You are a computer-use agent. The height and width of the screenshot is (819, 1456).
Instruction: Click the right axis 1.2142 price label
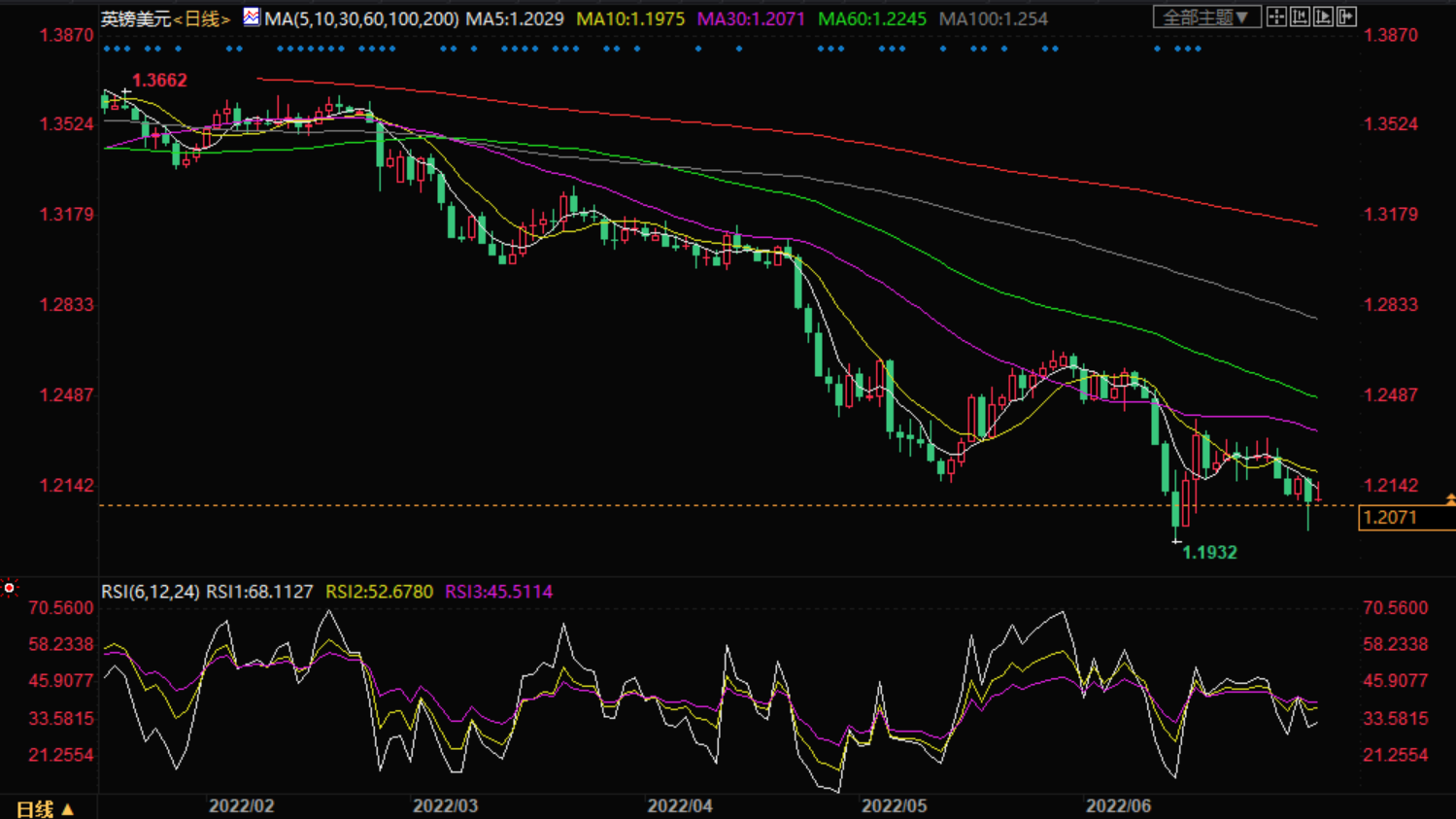click(x=1391, y=486)
